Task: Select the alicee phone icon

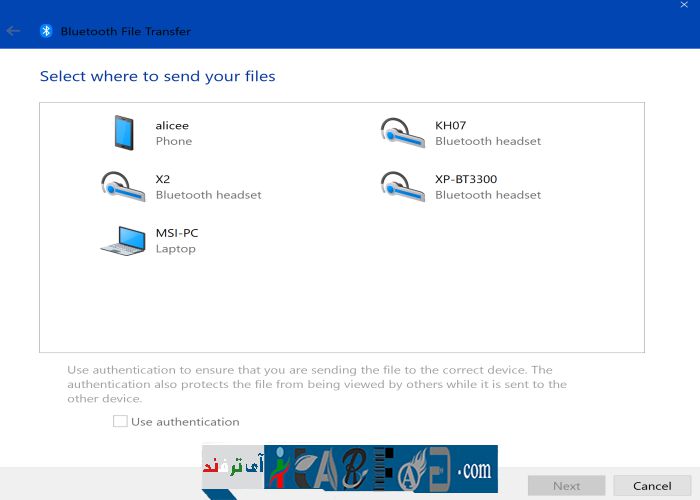Action: click(x=123, y=132)
